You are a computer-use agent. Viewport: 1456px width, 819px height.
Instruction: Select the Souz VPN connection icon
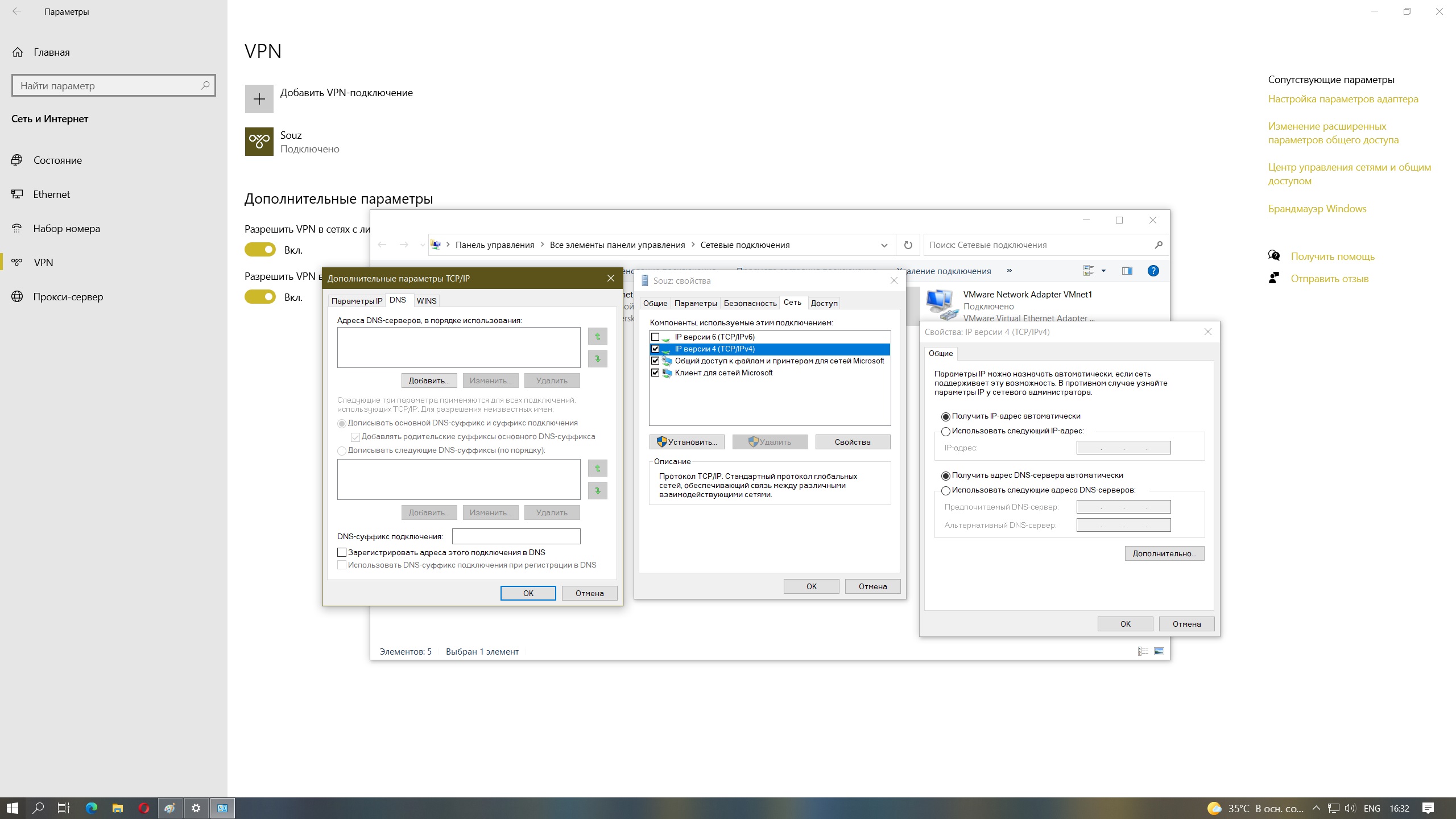(259, 142)
